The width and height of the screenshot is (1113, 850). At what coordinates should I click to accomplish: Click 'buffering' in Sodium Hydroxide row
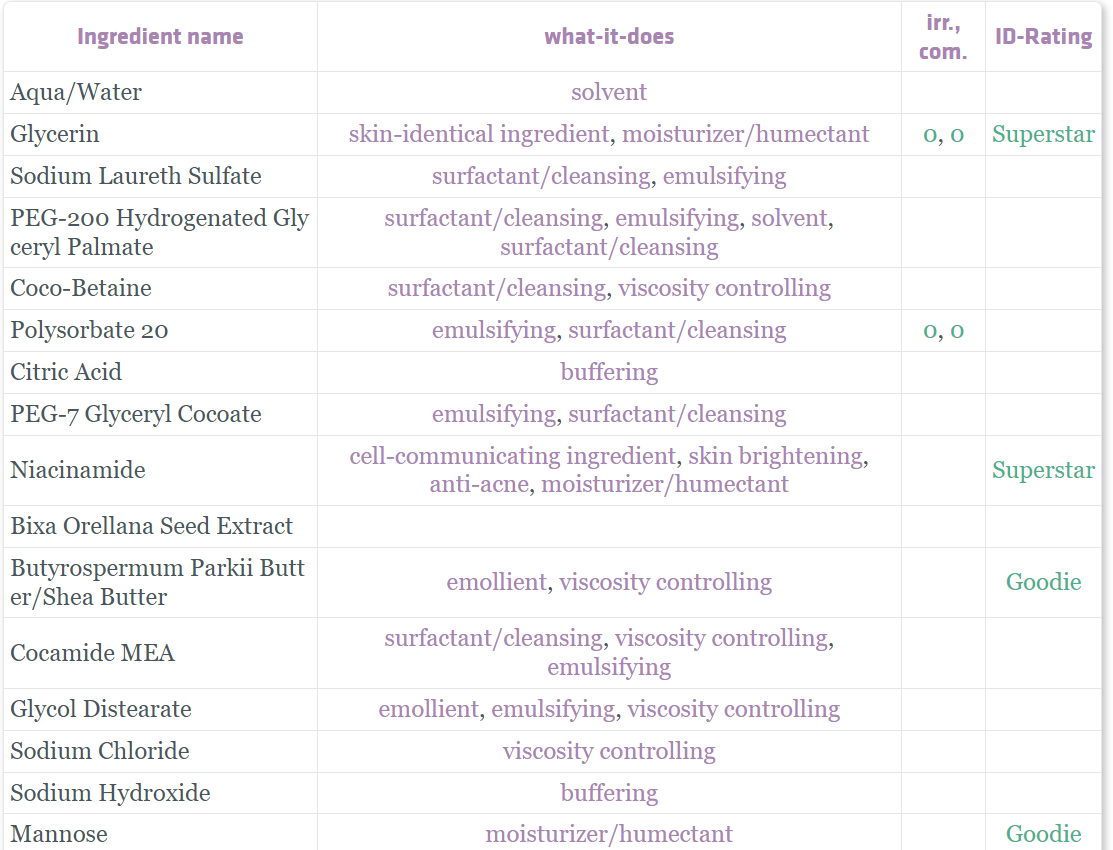pyautogui.click(x=609, y=793)
